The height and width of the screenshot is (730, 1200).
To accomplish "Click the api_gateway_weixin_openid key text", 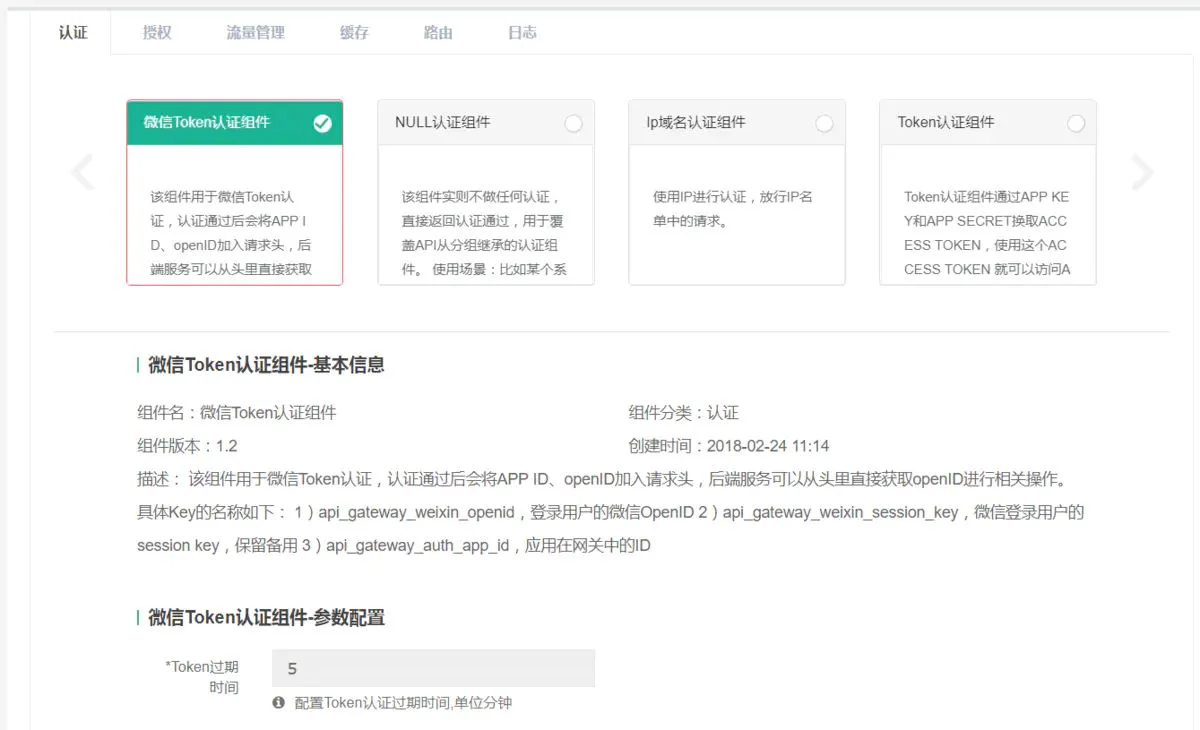I will pos(418,512).
